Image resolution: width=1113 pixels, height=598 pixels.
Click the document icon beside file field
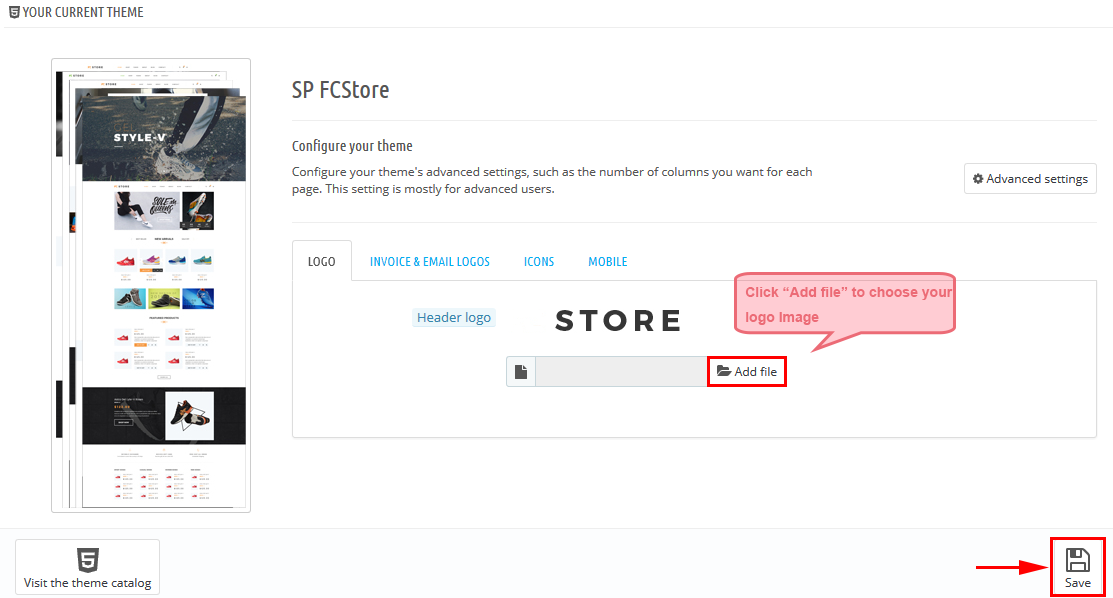pos(520,371)
